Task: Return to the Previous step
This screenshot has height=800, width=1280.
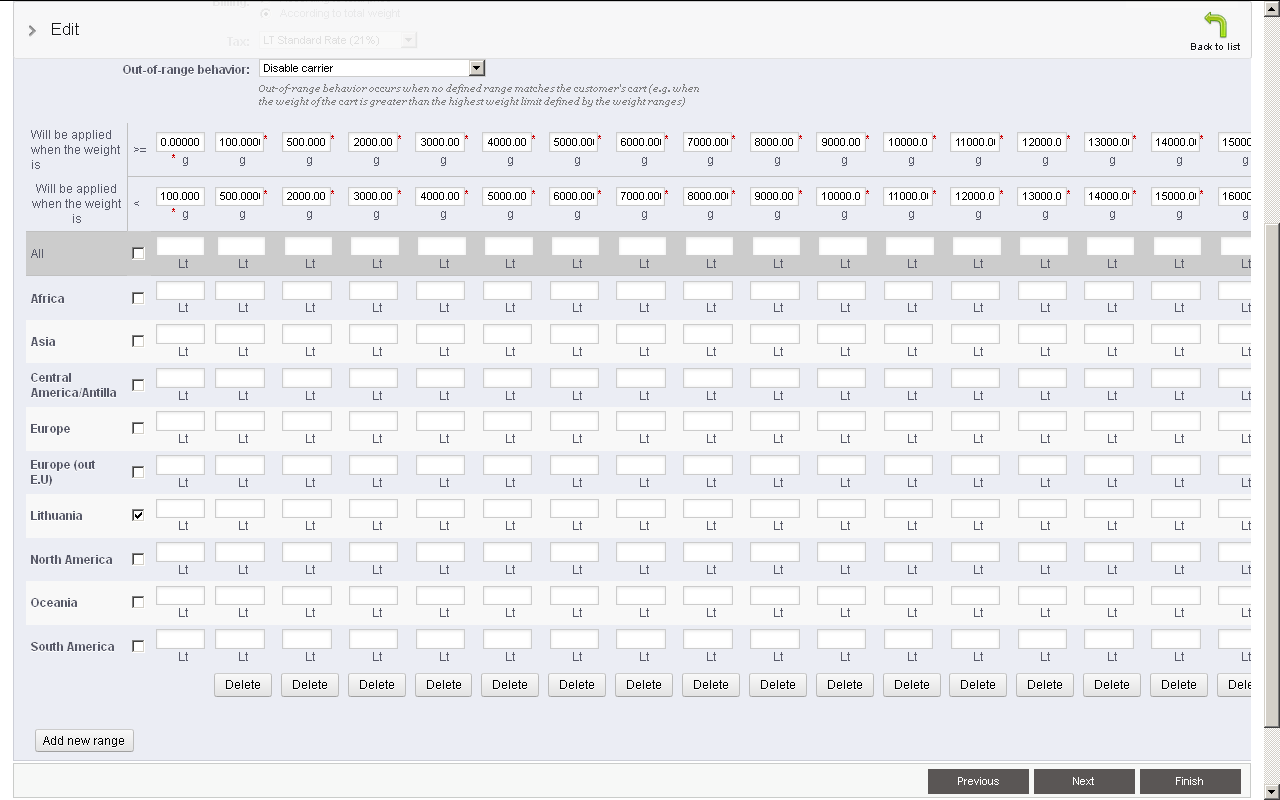Action: (977, 781)
